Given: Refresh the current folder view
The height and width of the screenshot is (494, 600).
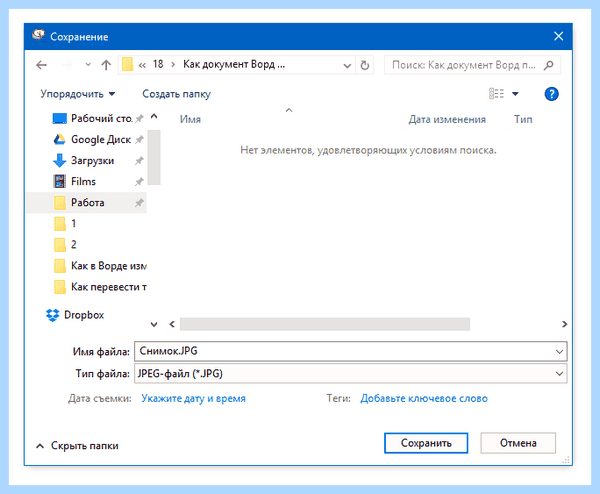Looking at the screenshot, I should (x=365, y=65).
